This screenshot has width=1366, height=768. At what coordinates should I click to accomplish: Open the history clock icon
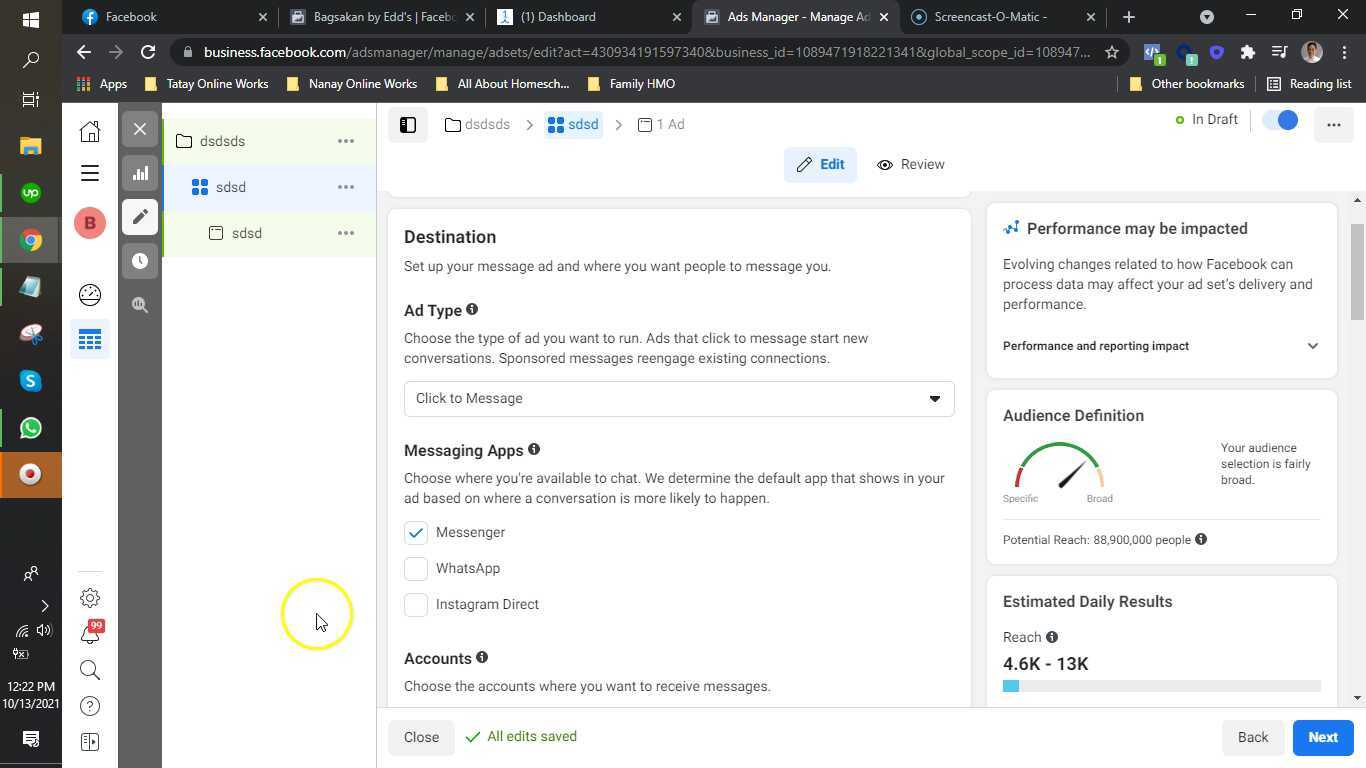[x=140, y=261]
